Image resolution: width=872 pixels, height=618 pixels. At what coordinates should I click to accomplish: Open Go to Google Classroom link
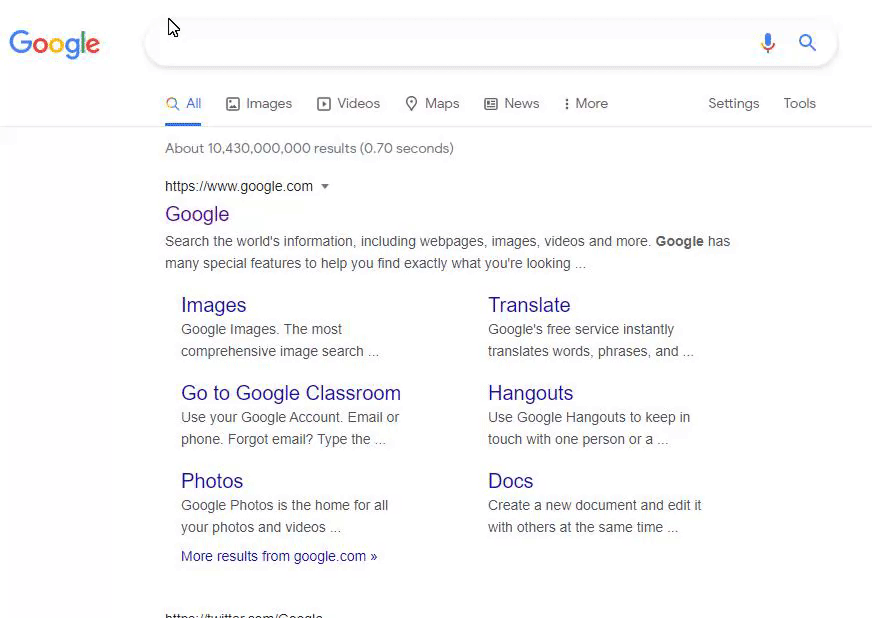290,393
